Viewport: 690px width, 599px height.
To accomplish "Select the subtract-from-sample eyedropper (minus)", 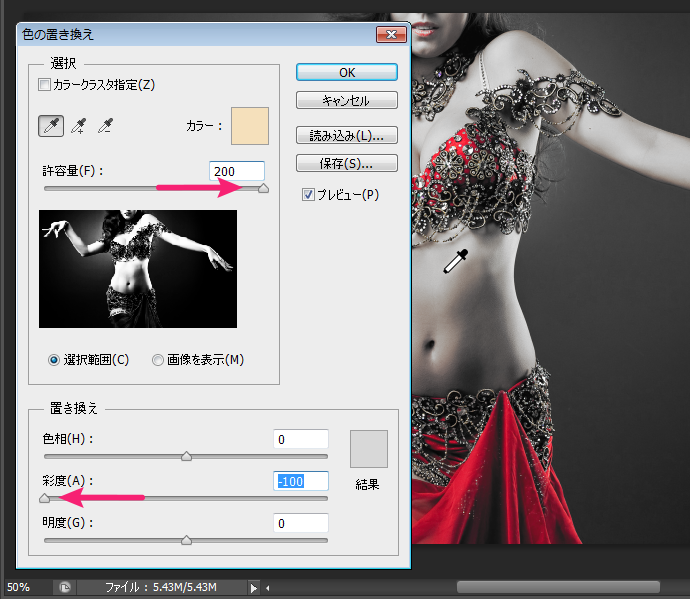I will coord(104,126).
